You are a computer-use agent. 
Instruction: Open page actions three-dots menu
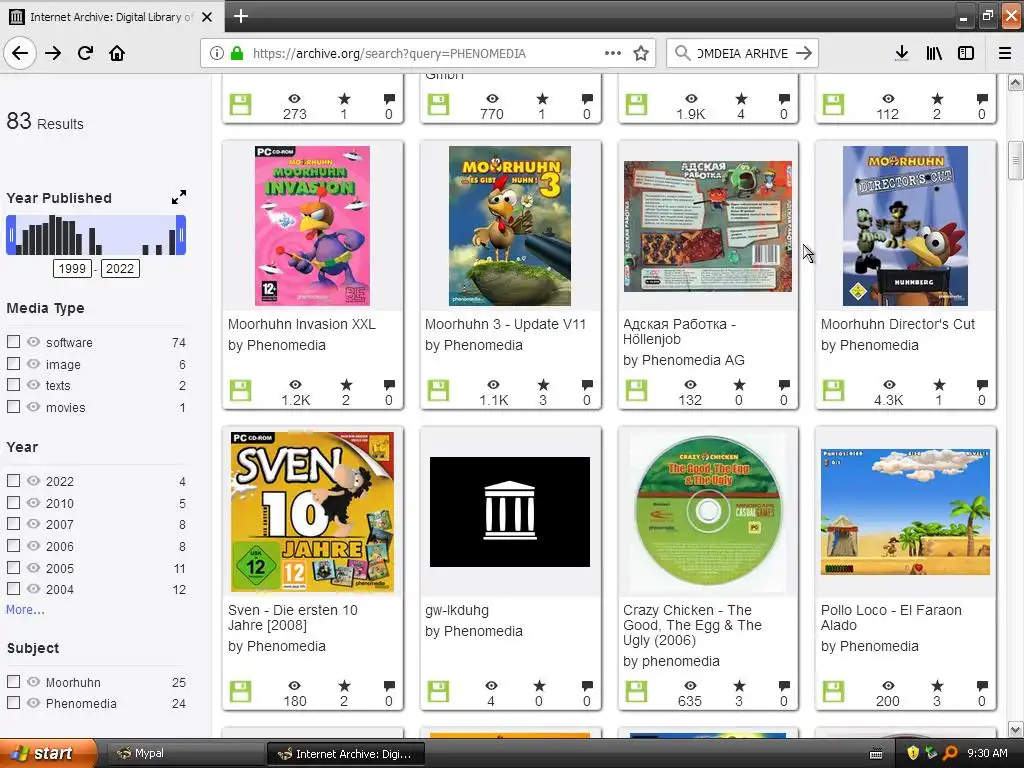[613, 53]
